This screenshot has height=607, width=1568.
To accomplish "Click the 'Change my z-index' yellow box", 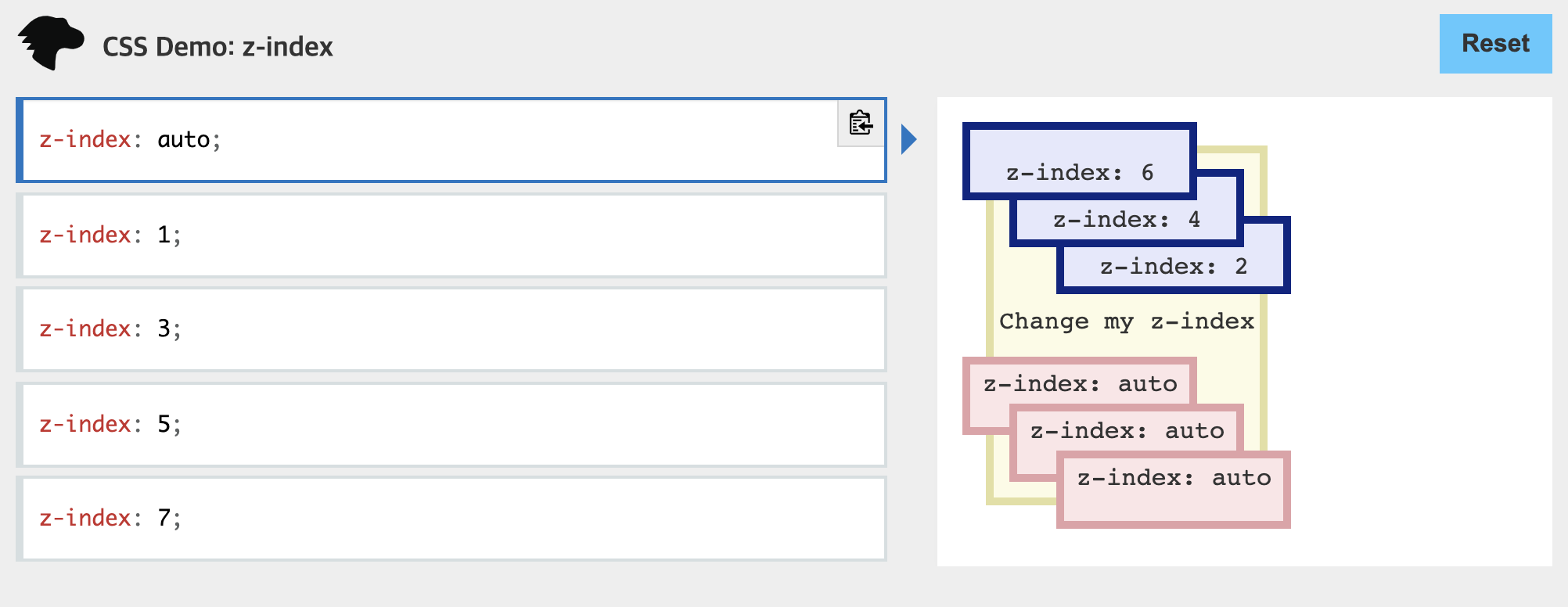I will [1126, 321].
